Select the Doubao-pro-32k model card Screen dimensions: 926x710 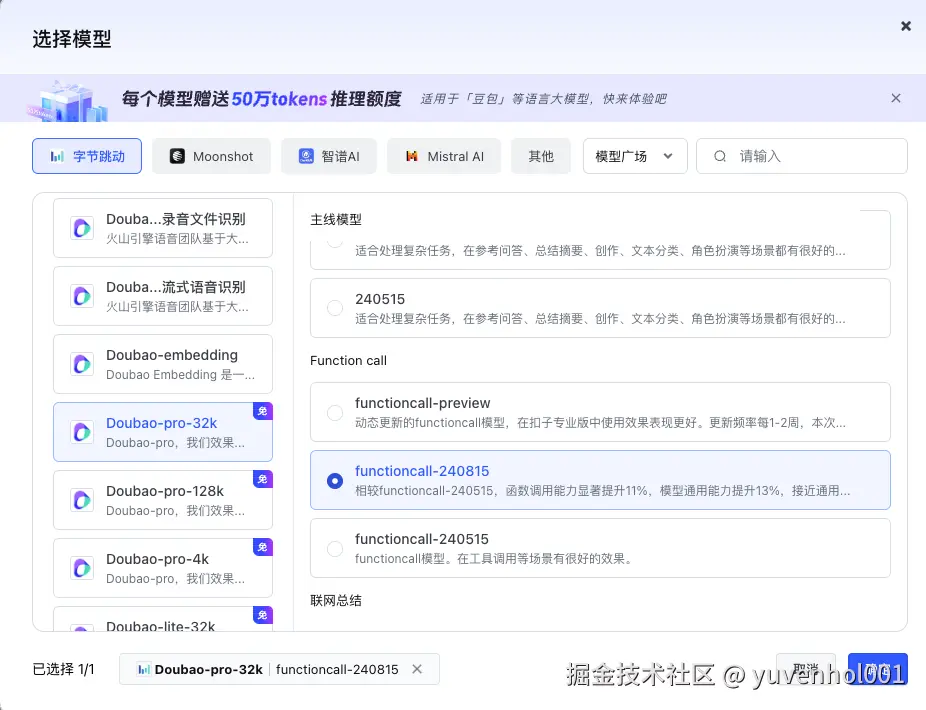click(163, 432)
